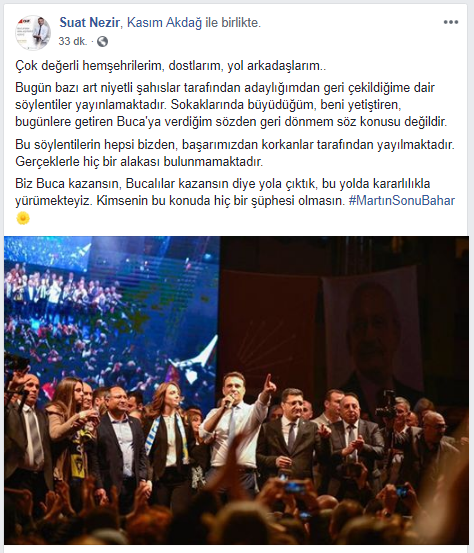Open Suat Nezir's profile picture
This screenshot has height=553, width=474.
[x=32, y=32]
